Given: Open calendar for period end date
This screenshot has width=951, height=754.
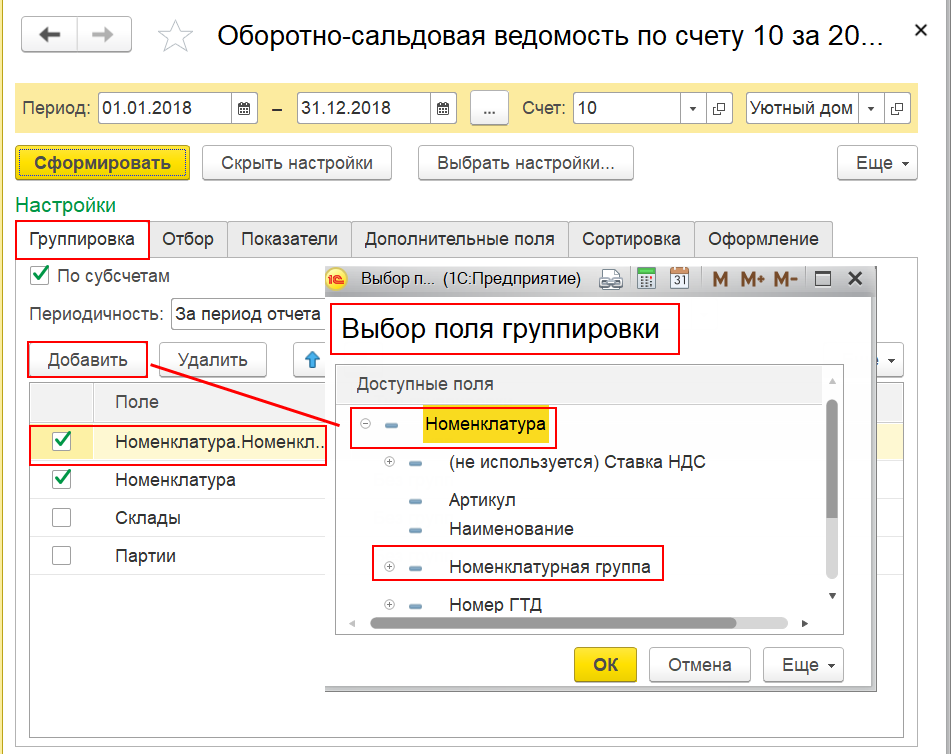Looking at the screenshot, I should tap(443, 108).
